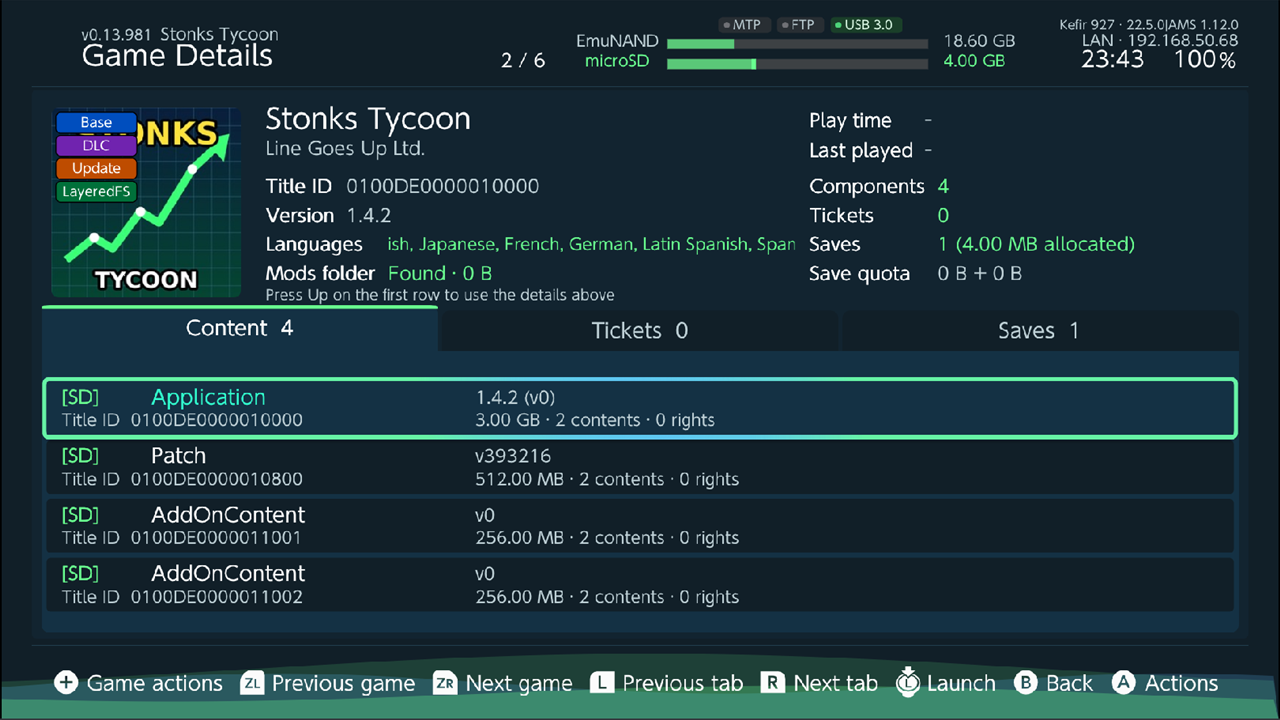The image size is (1280, 720).
Task: Click the blue Base badge
Action: (96, 122)
